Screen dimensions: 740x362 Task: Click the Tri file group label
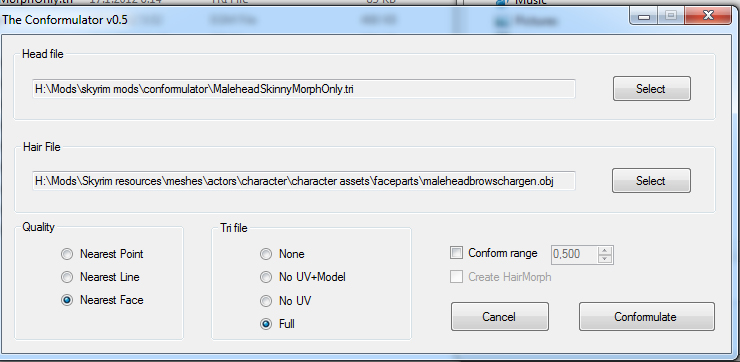234,228
